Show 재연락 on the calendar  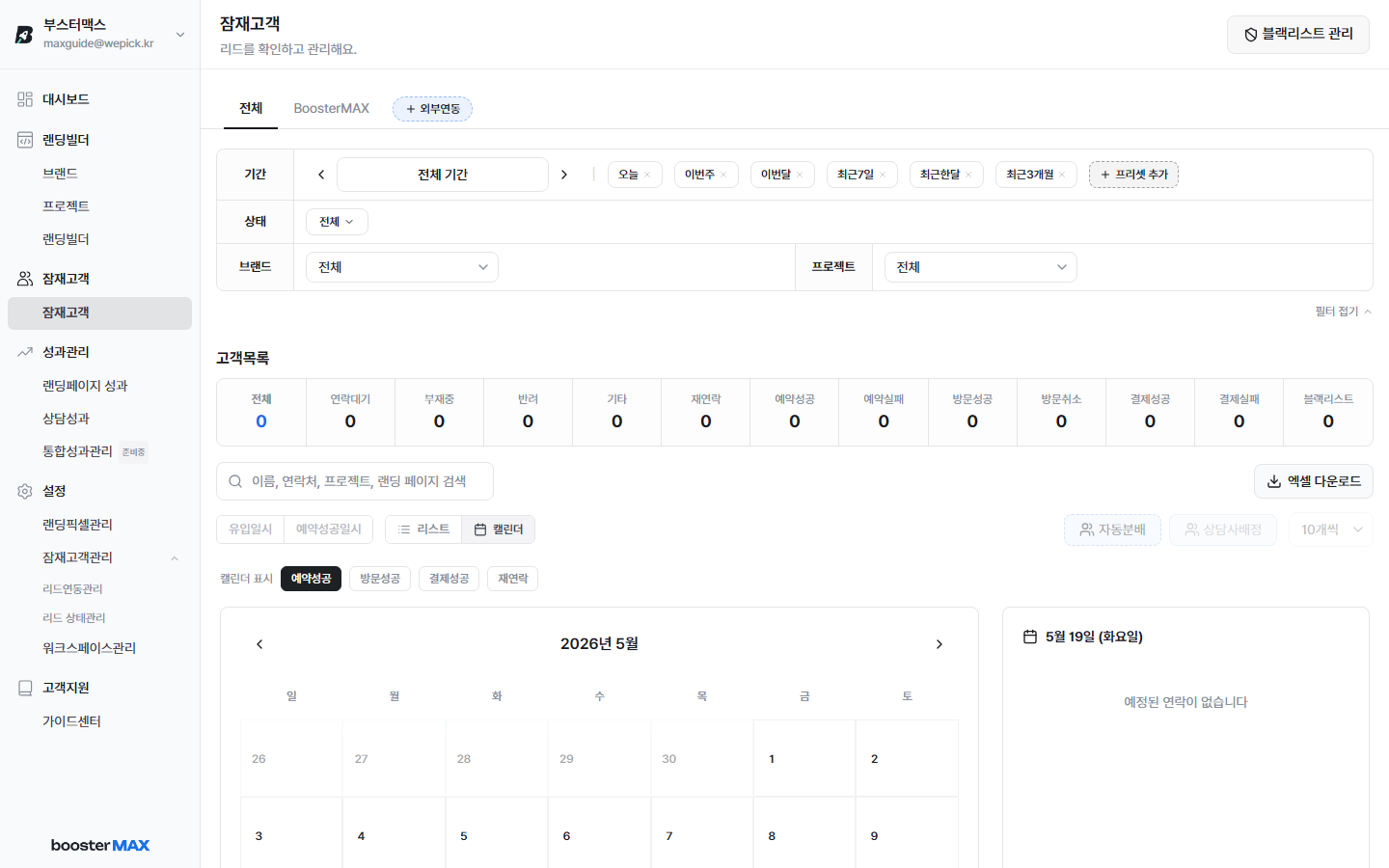click(513, 579)
